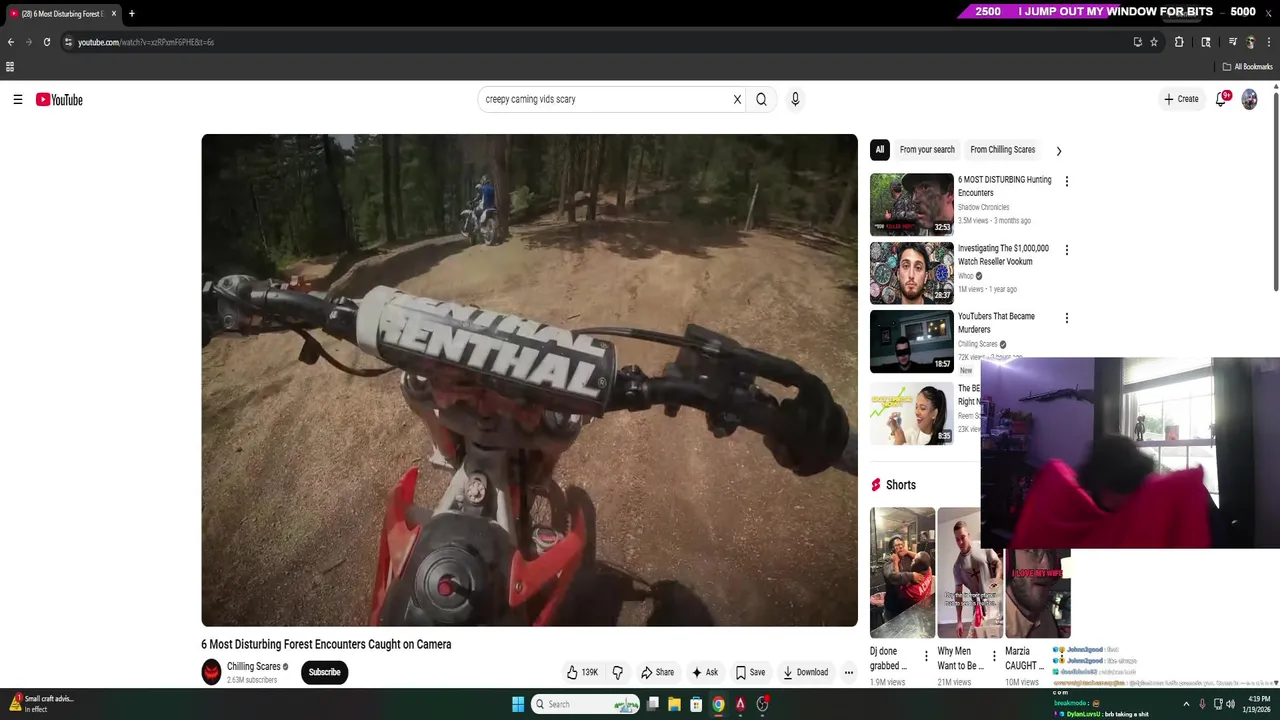Open clock showing 4:19 PM

pyautogui.click(x=1258, y=704)
